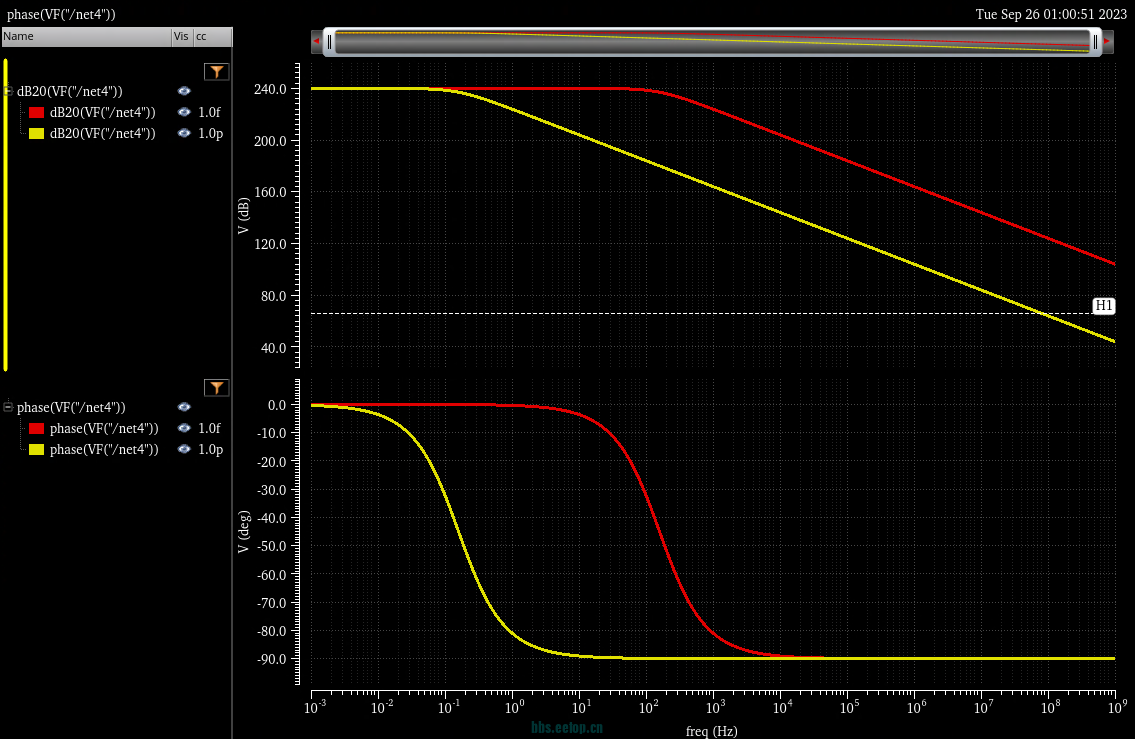Click the 1.0f cc value in the phase row
The width and height of the screenshot is (1135, 739).
tap(209, 428)
